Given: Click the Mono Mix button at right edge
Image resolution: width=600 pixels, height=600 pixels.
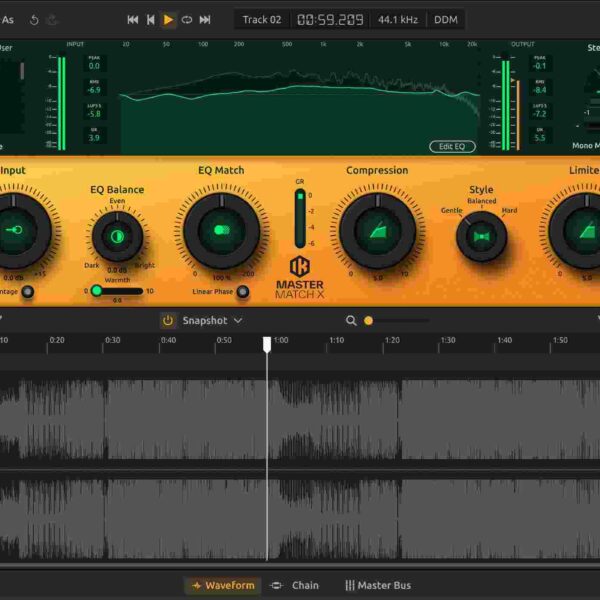Looking at the screenshot, I should 586,146.
